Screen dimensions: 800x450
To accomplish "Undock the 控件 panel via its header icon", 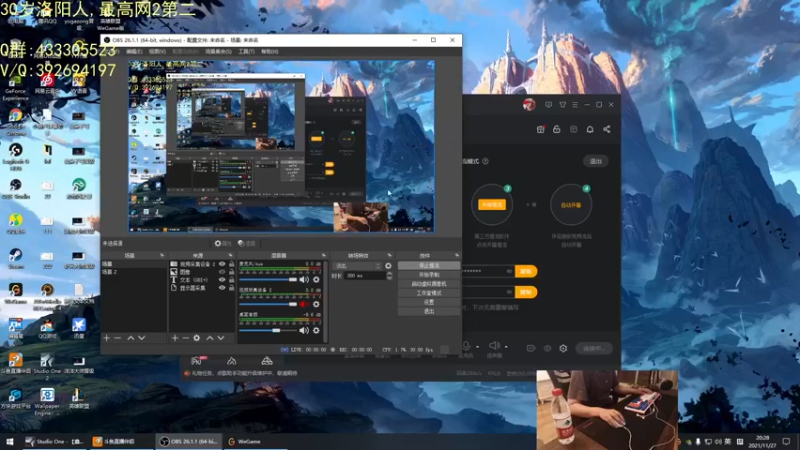I will [x=457, y=255].
